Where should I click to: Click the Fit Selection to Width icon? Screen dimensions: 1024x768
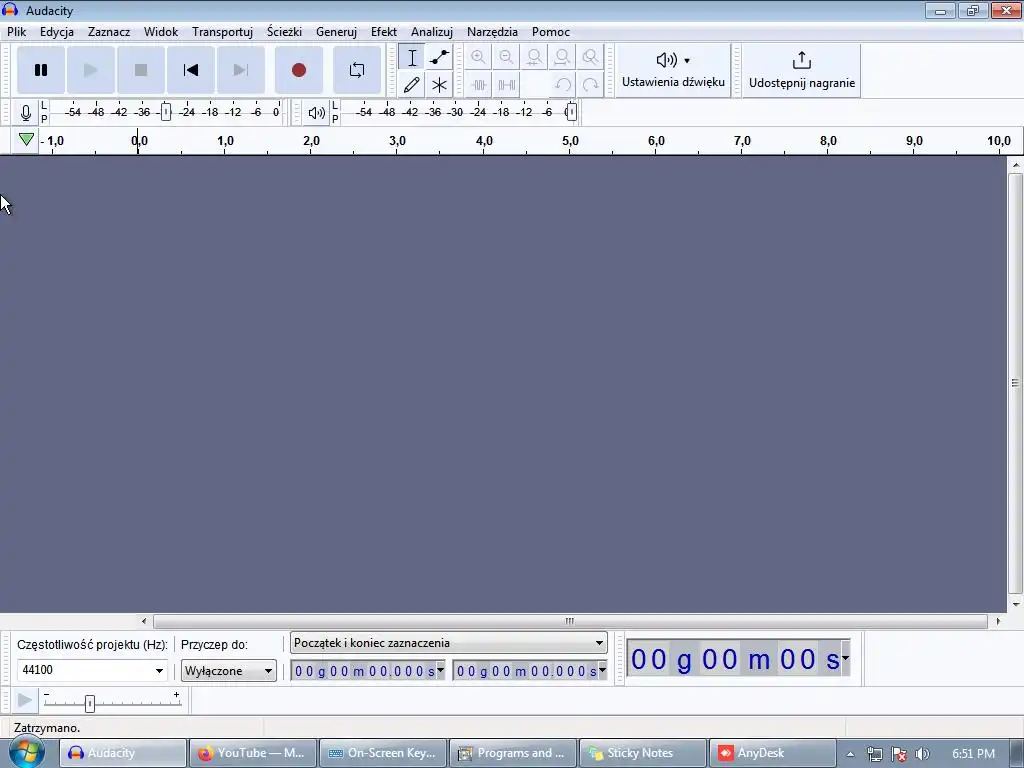point(534,57)
